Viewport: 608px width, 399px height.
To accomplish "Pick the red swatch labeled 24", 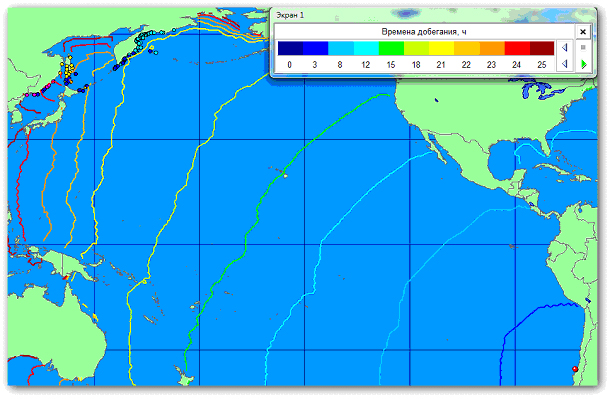I will [x=517, y=48].
